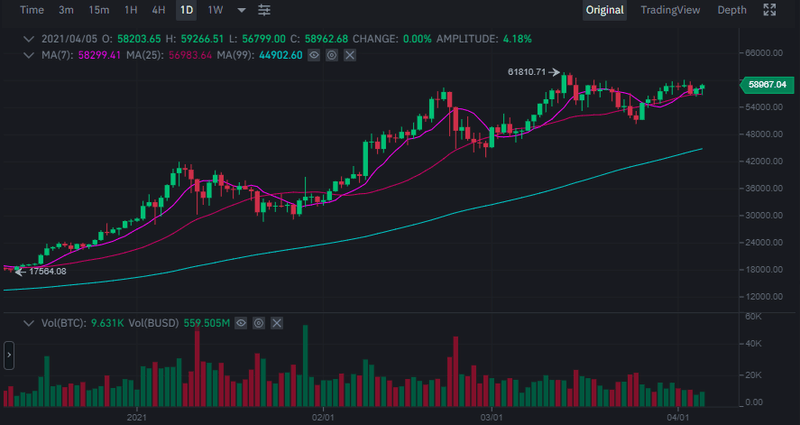800x425 pixels.
Task: Open more time intervals dropdown
Action: pos(241,10)
